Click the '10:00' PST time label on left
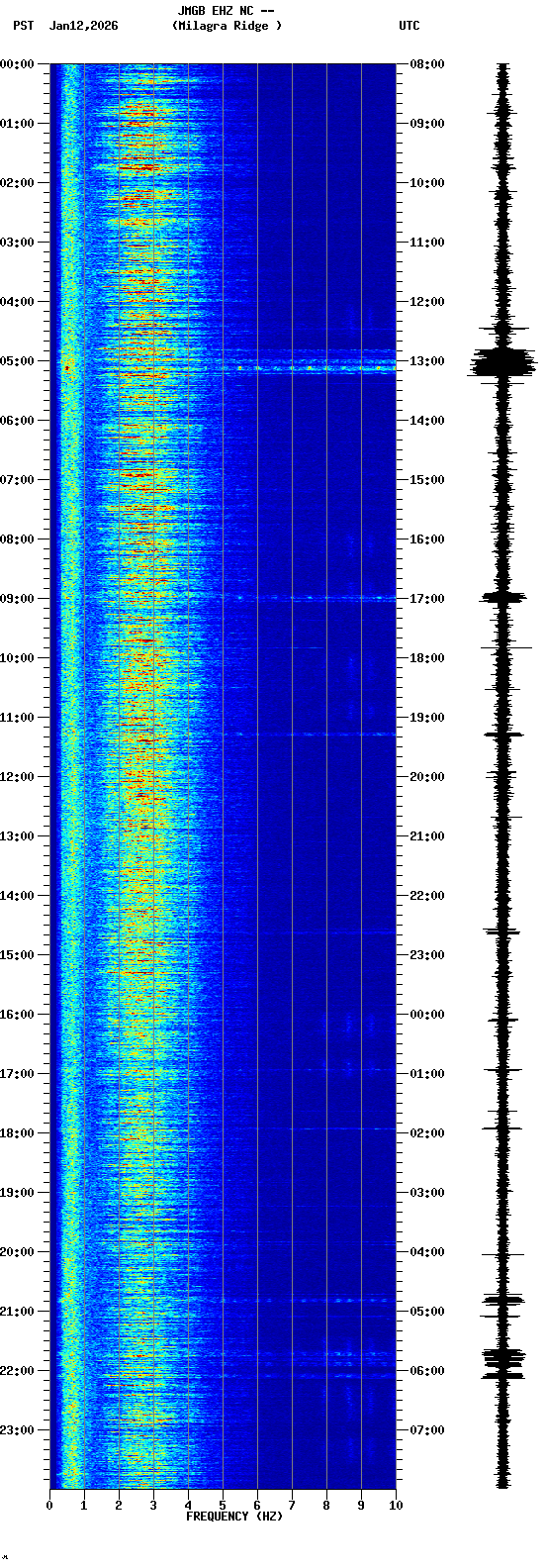 pos(17,658)
